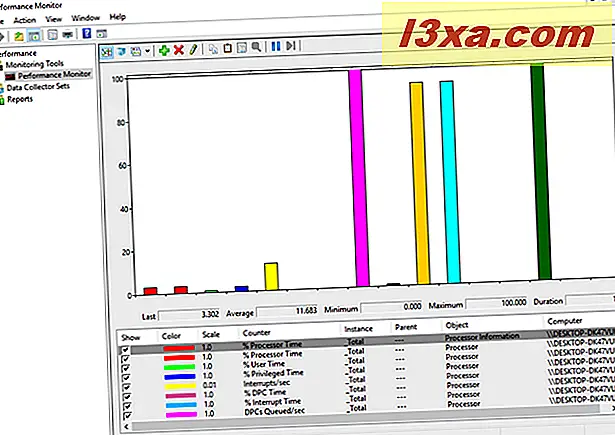Toggle the Highlight pencil icon
The image size is (615, 435).
point(193,49)
